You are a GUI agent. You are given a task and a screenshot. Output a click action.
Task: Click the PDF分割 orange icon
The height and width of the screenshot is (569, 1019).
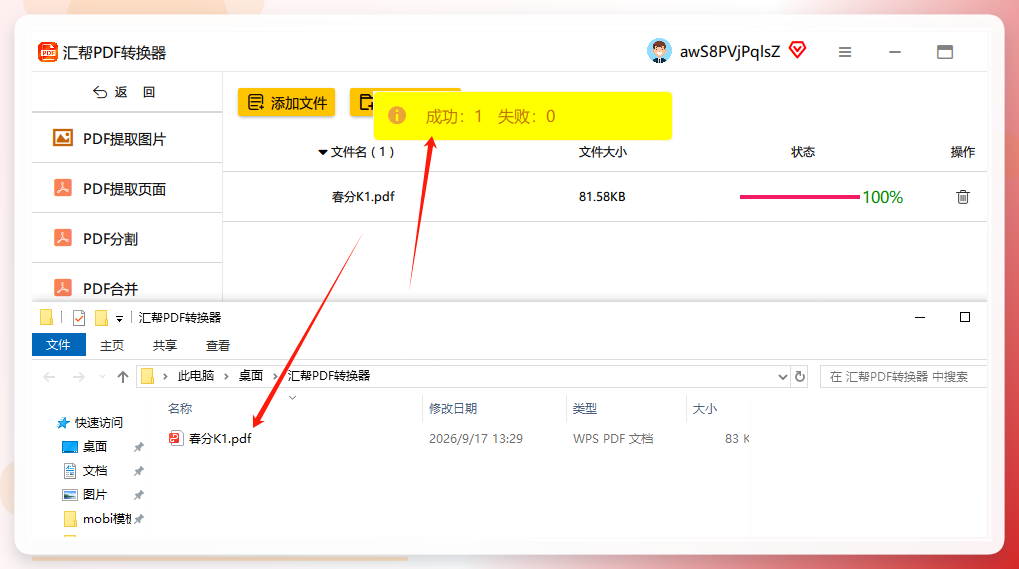(63, 238)
